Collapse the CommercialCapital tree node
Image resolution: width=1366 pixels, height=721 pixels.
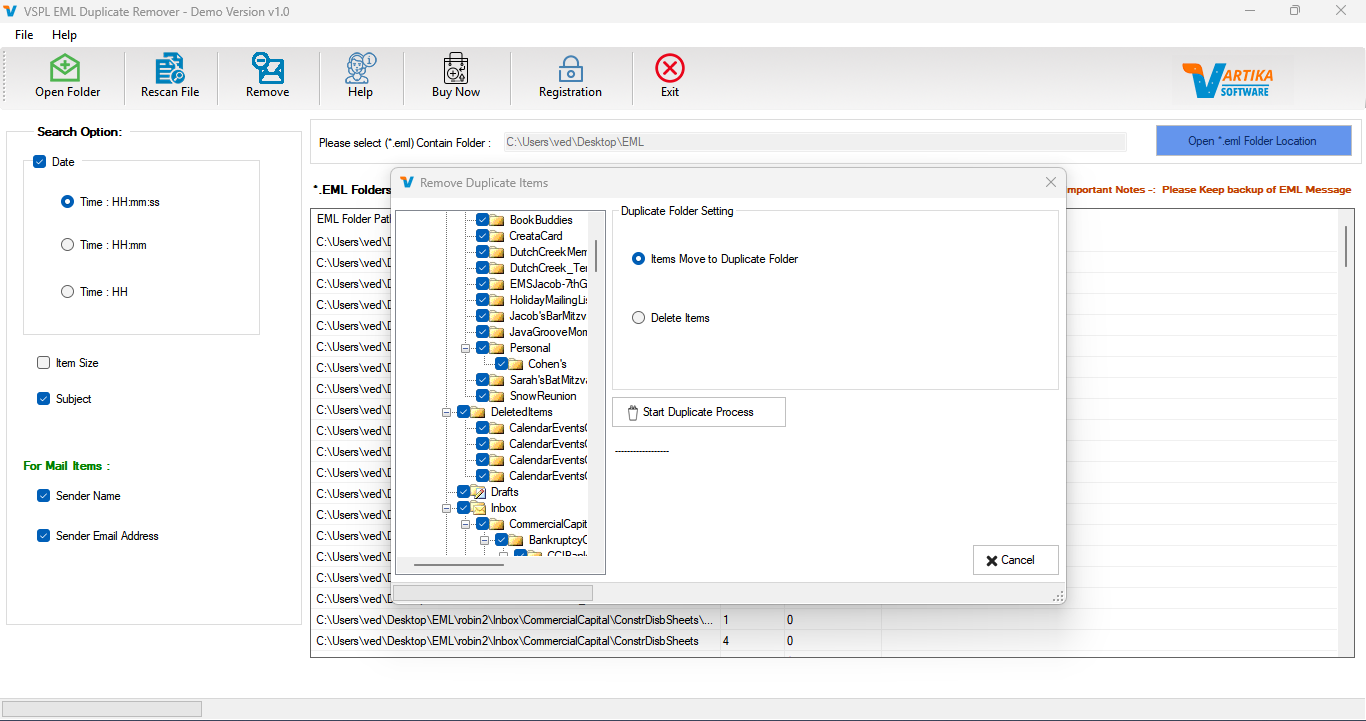pos(465,524)
